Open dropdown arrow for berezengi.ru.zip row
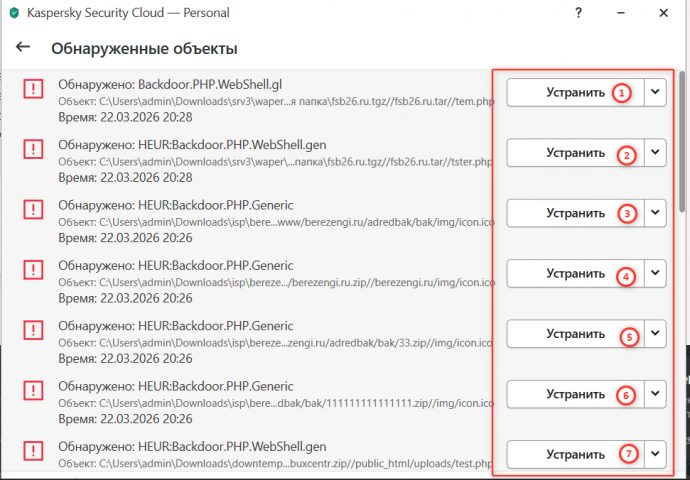The width and height of the screenshot is (690, 480). [655, 273]
